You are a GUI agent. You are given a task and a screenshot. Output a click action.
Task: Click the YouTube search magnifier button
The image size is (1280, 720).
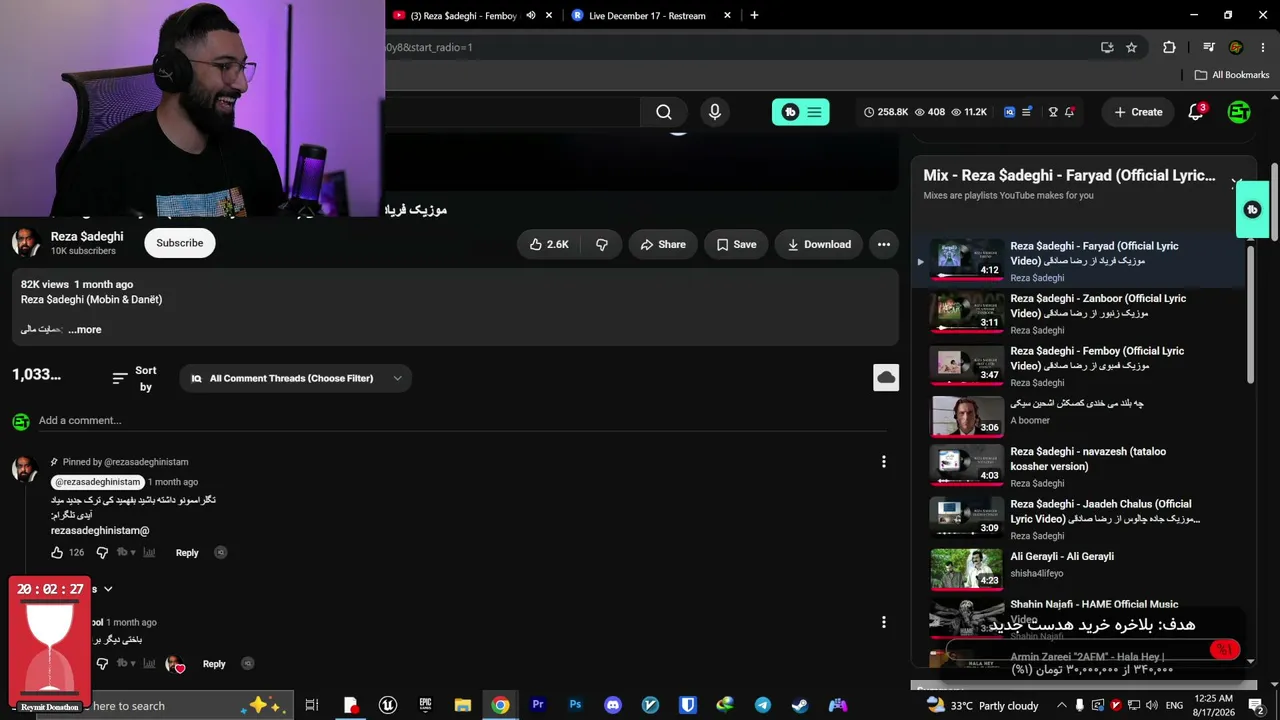pos(664,112)
